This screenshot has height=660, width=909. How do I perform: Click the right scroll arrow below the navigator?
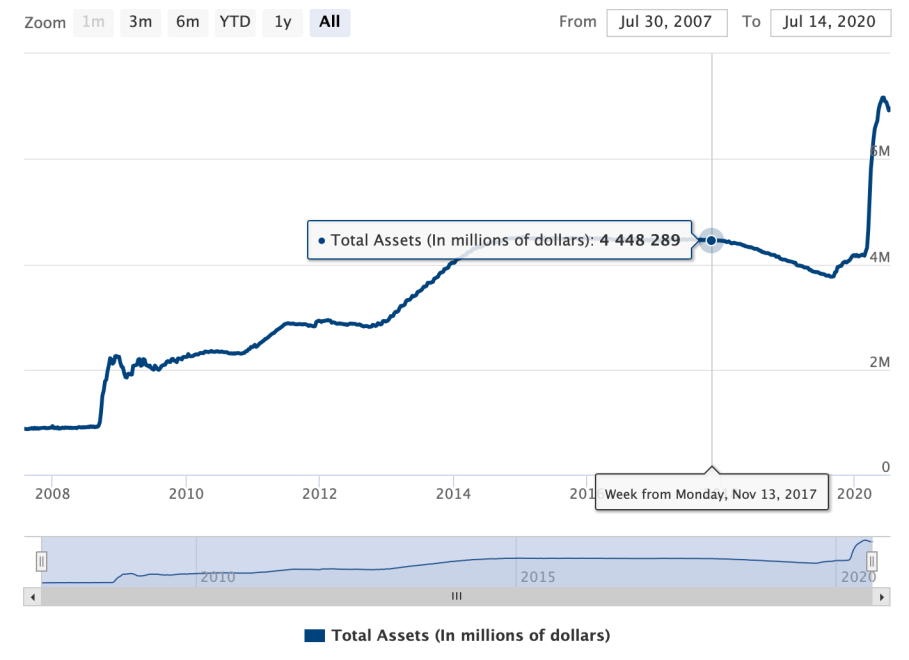883,596
